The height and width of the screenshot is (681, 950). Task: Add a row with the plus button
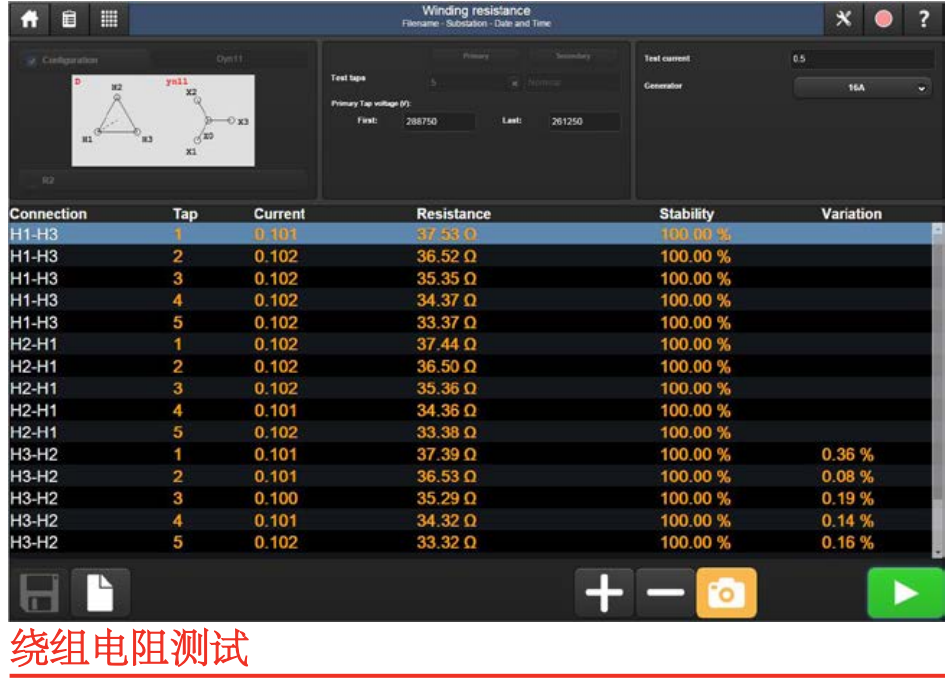click(x=604, y=593)
